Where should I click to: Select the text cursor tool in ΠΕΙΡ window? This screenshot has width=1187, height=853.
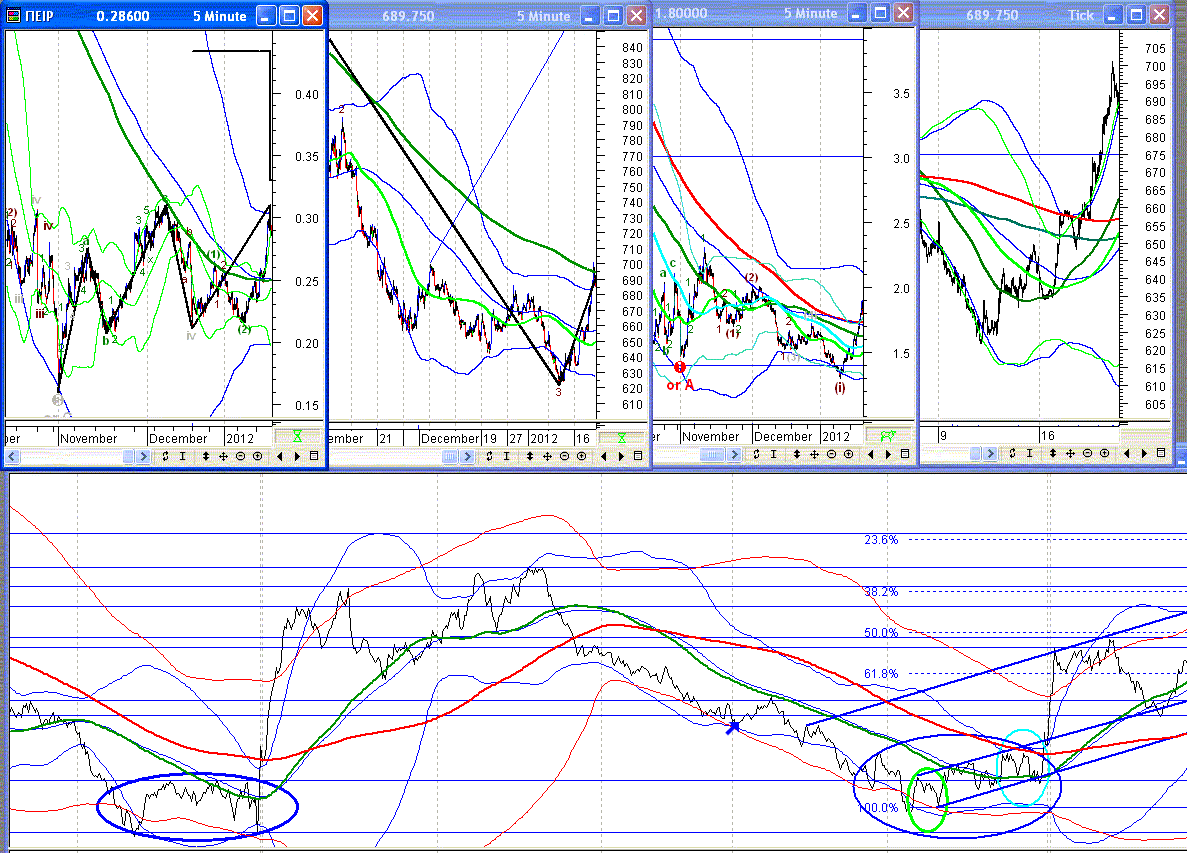click(x=182, y=456)
